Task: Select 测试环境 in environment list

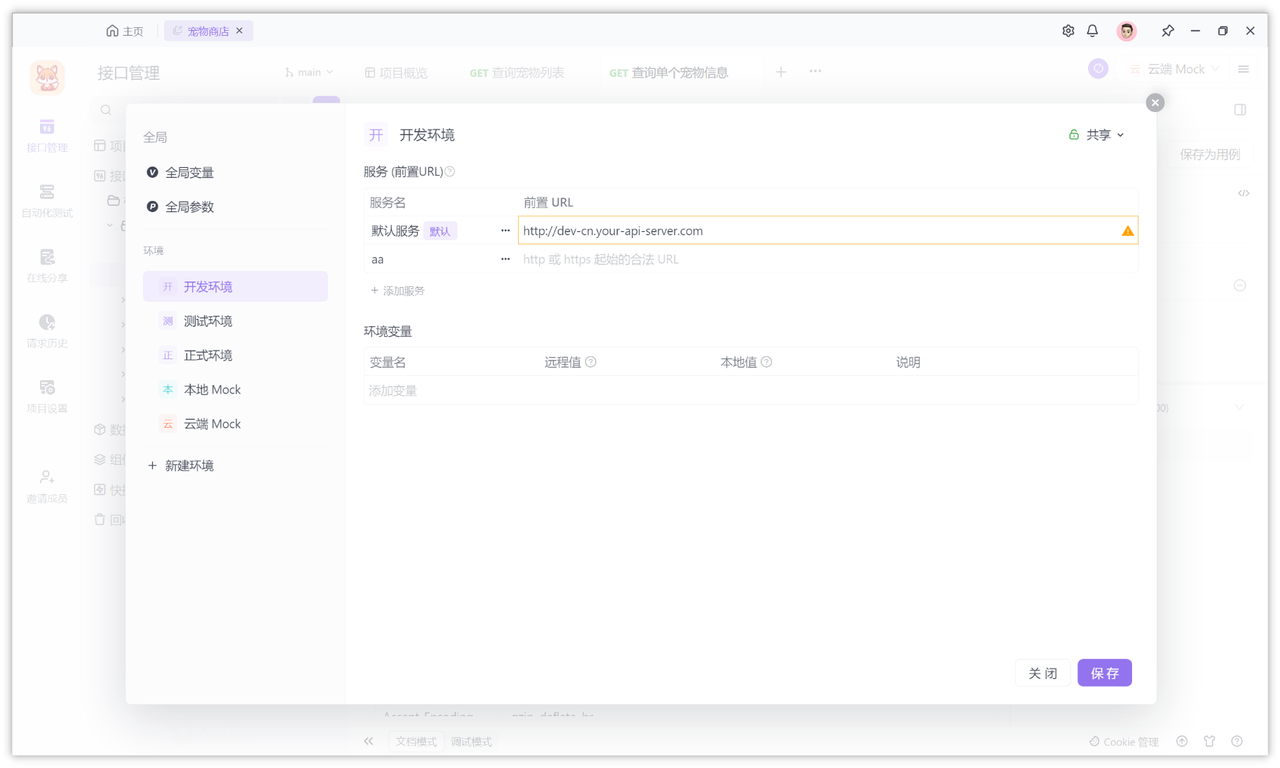Action: click(235, 320)
